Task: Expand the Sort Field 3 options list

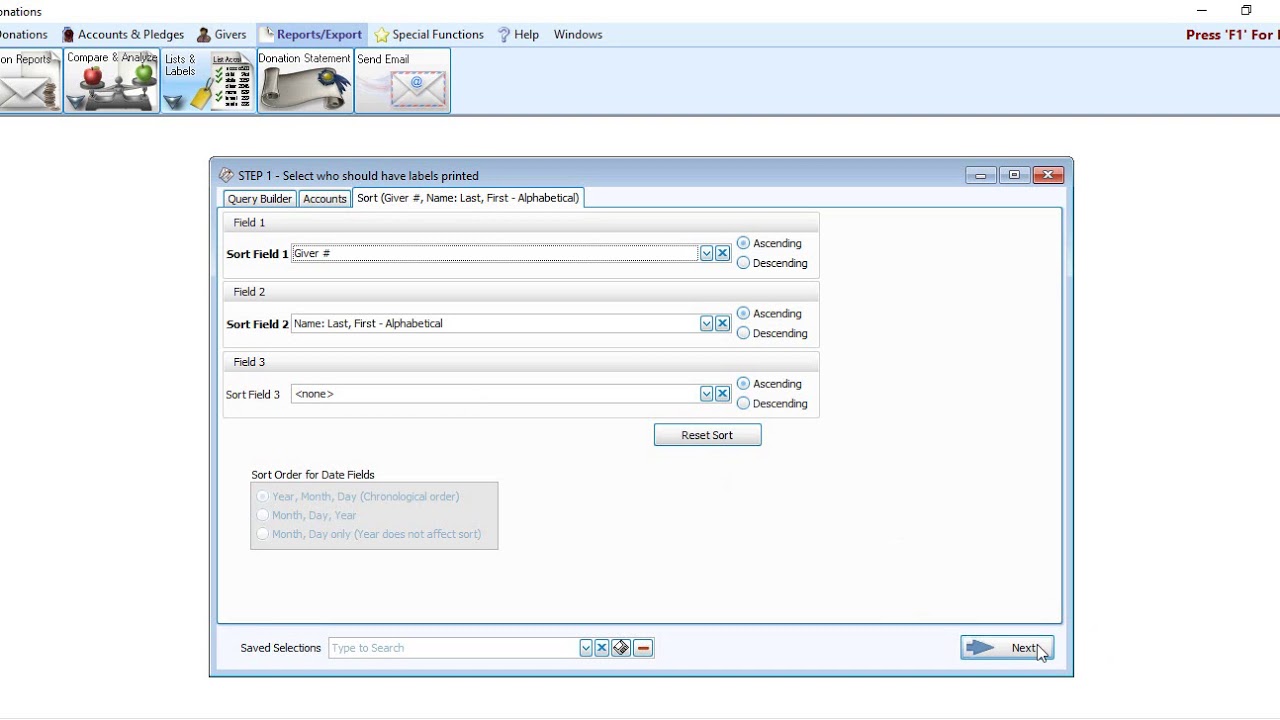Action: (x=706, y=393)
